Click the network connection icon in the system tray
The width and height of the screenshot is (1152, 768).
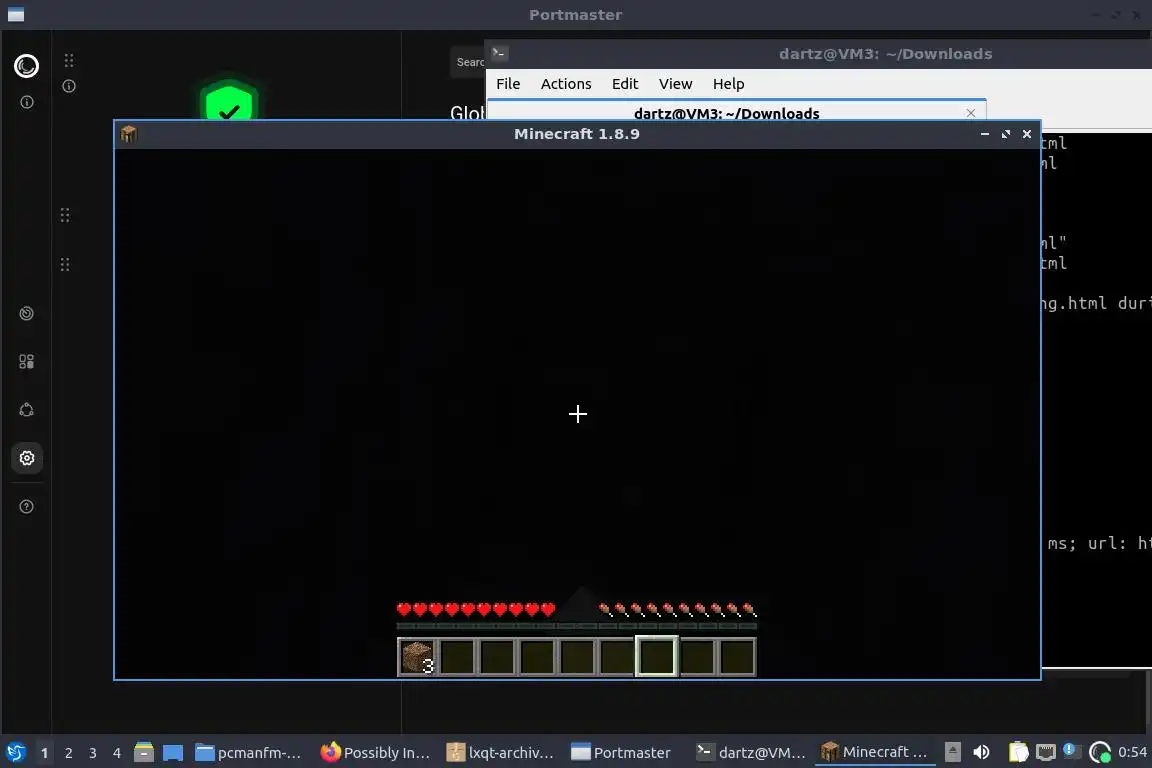pos(1045,753)
